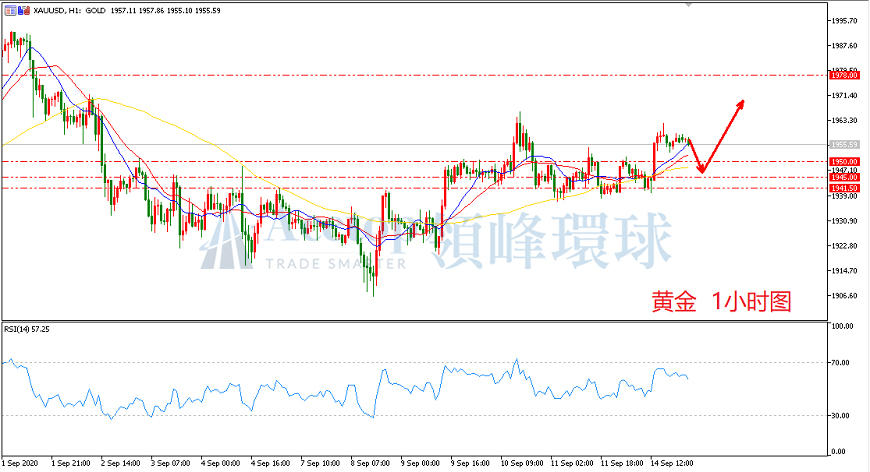Click the gray chart shift triangle marker
870x472 pixels.
coord(689,4)
